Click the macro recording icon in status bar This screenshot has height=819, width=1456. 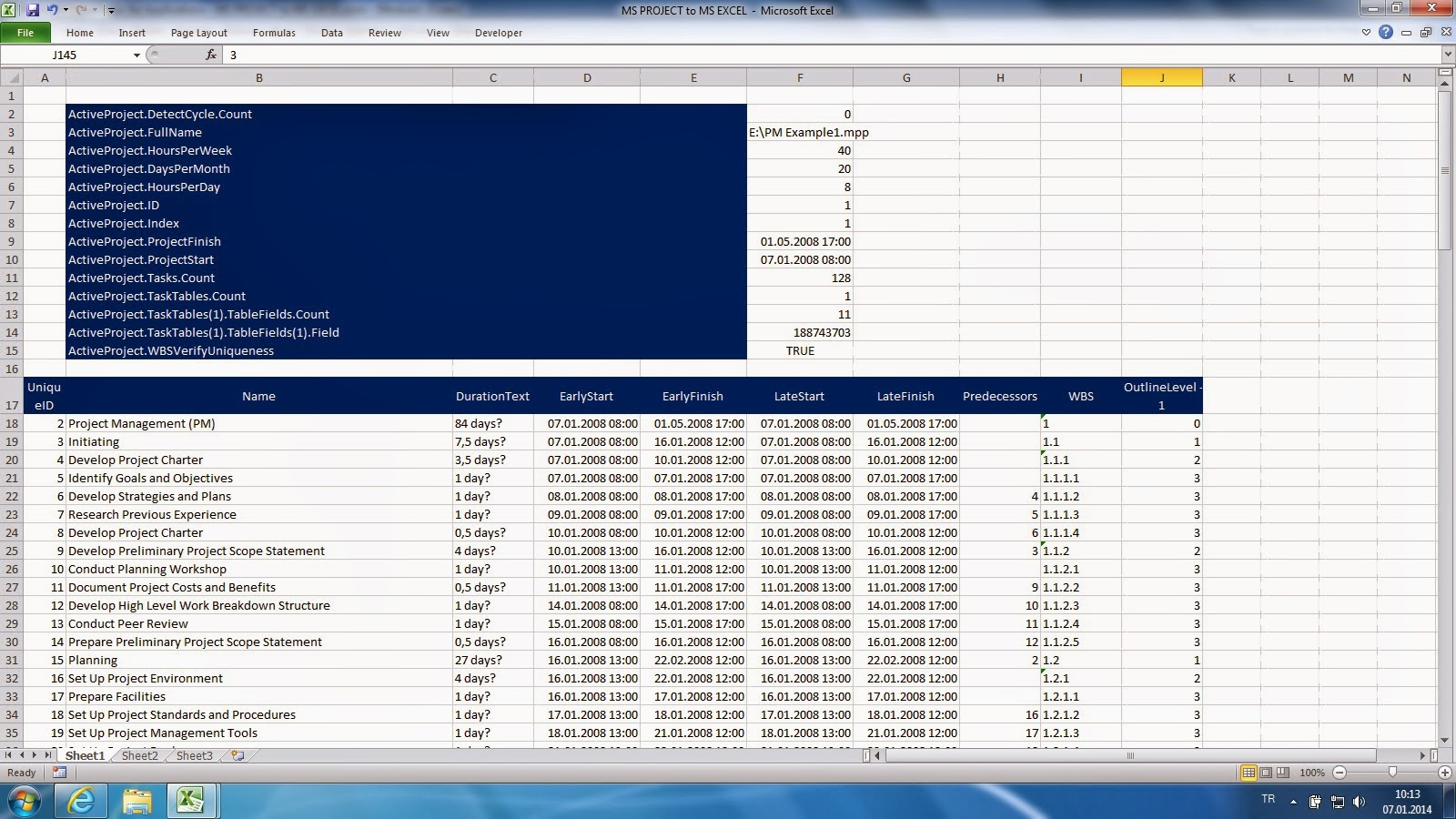[x=60, y=773]
